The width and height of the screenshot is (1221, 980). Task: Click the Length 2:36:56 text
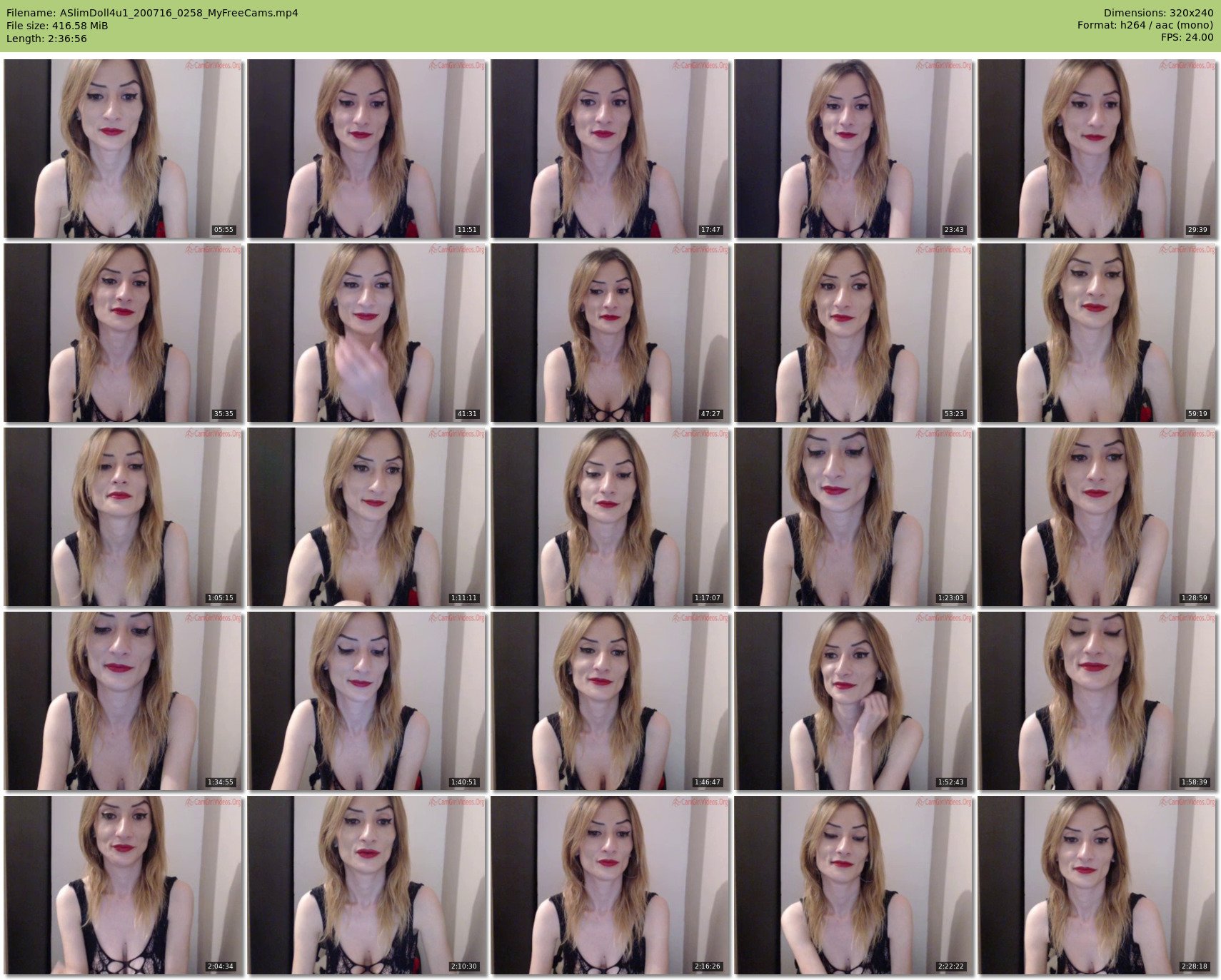click(46, 39)
